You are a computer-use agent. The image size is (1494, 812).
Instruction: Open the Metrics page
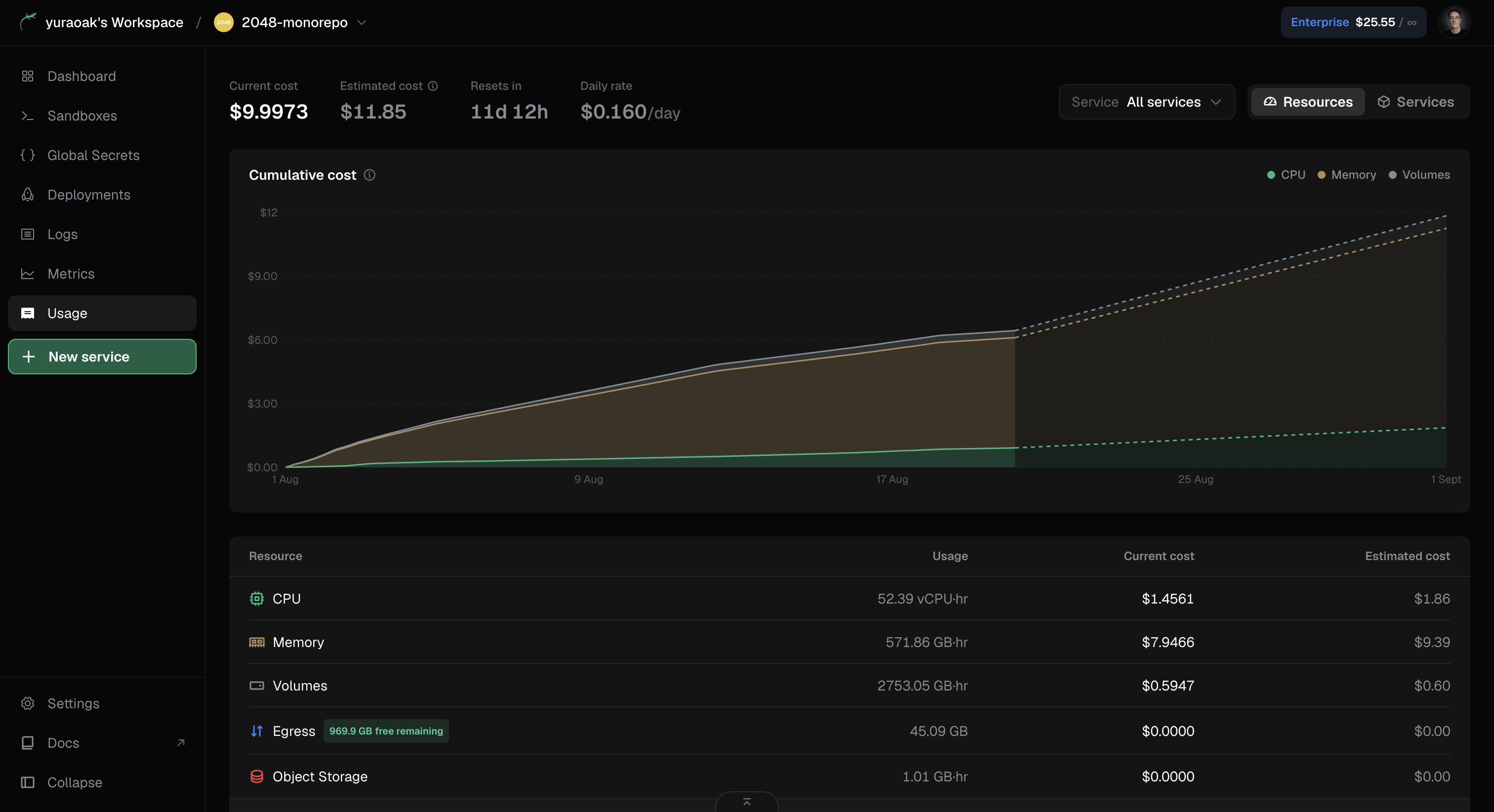pos(102,273)
